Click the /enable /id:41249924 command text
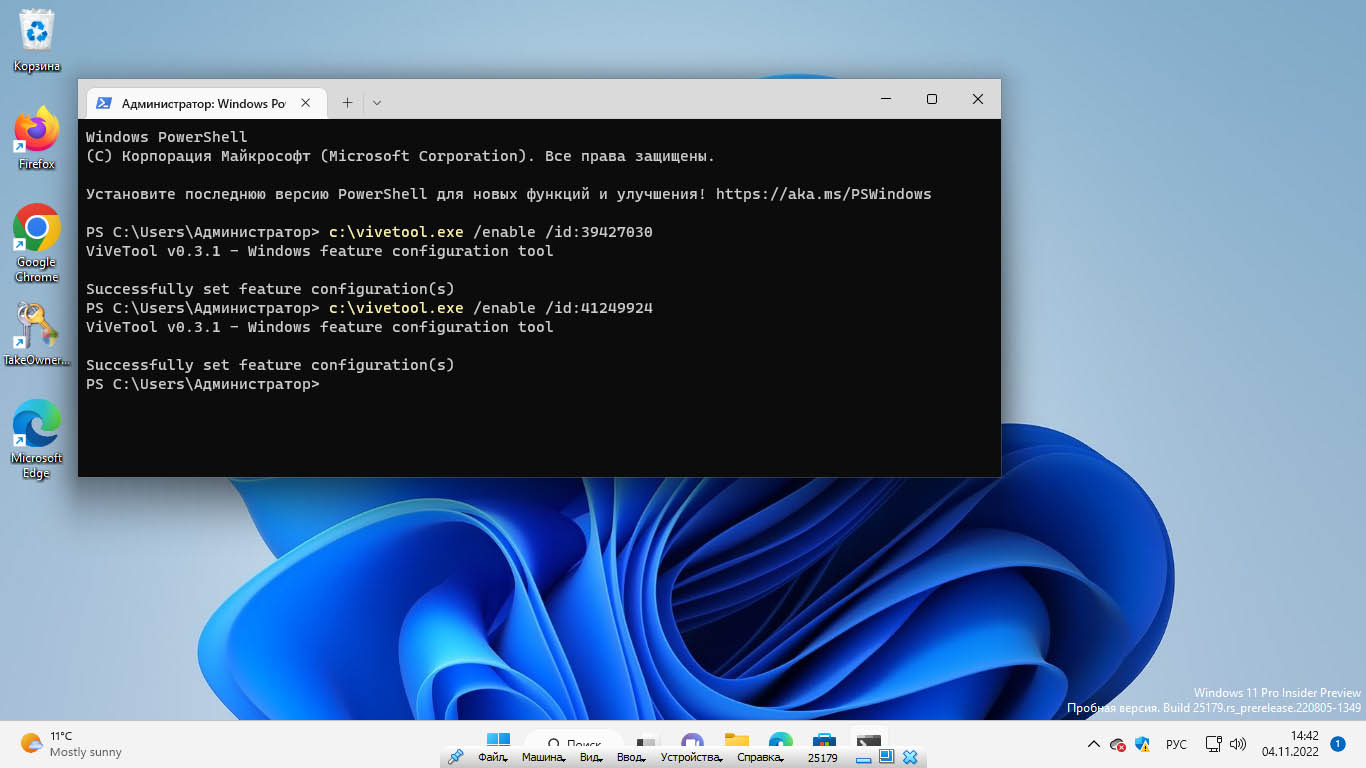Image resolution: width=1366 pixels, height=768 pixels. (562, 308)
